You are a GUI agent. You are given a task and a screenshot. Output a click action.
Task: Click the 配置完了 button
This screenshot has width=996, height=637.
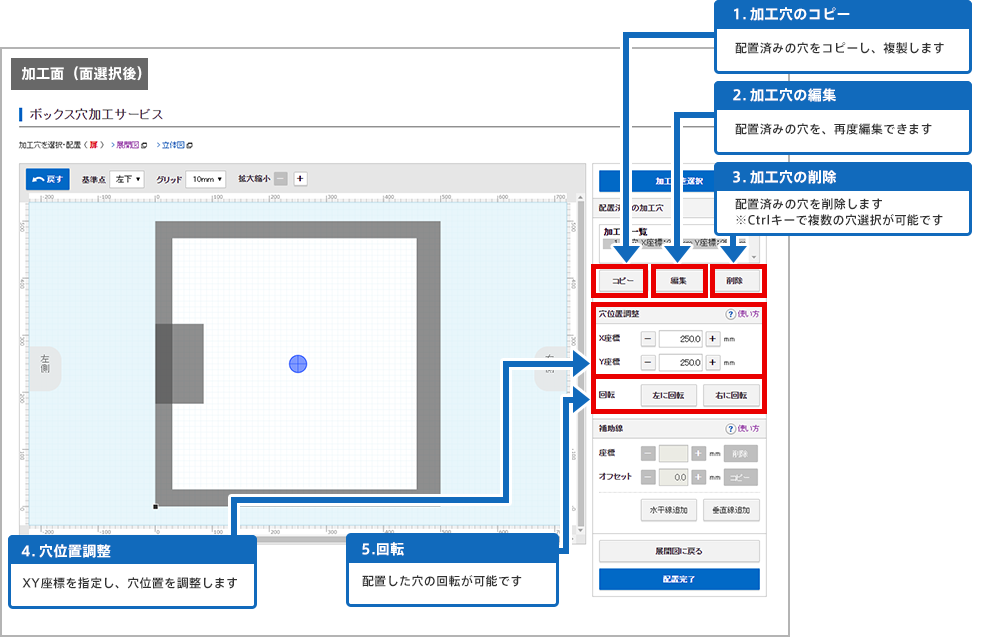679,579
